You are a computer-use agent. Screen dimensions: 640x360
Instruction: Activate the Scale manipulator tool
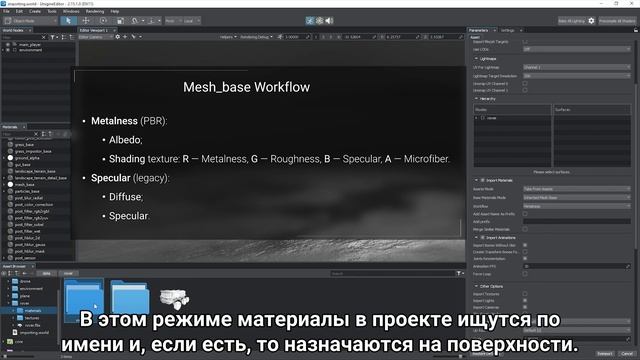pyautogui.click(x=120, y=20)
